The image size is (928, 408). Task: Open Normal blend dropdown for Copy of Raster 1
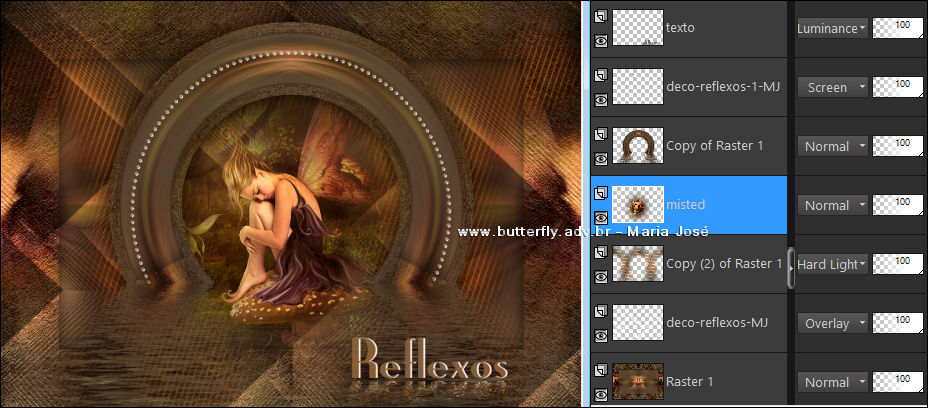(x=832, y=146)
